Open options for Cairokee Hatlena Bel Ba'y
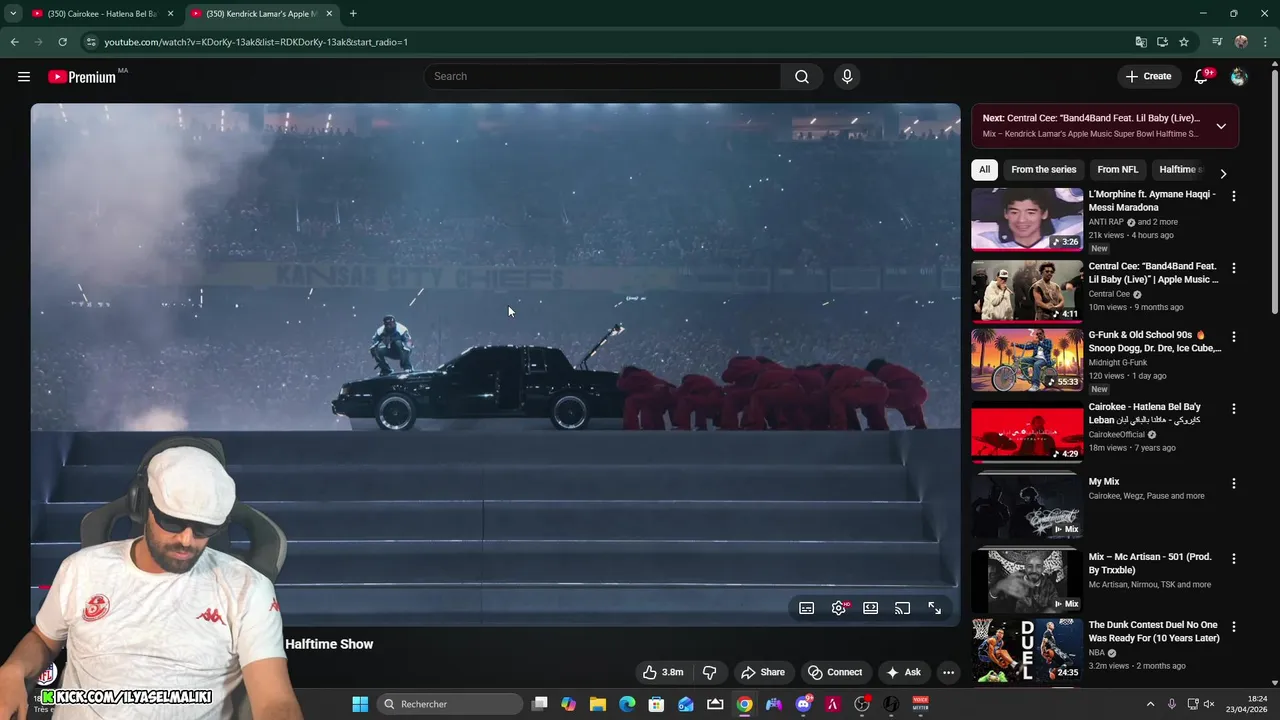Image resolution: width=1280 pixels, height=720 pixels. pos(1234,409)
